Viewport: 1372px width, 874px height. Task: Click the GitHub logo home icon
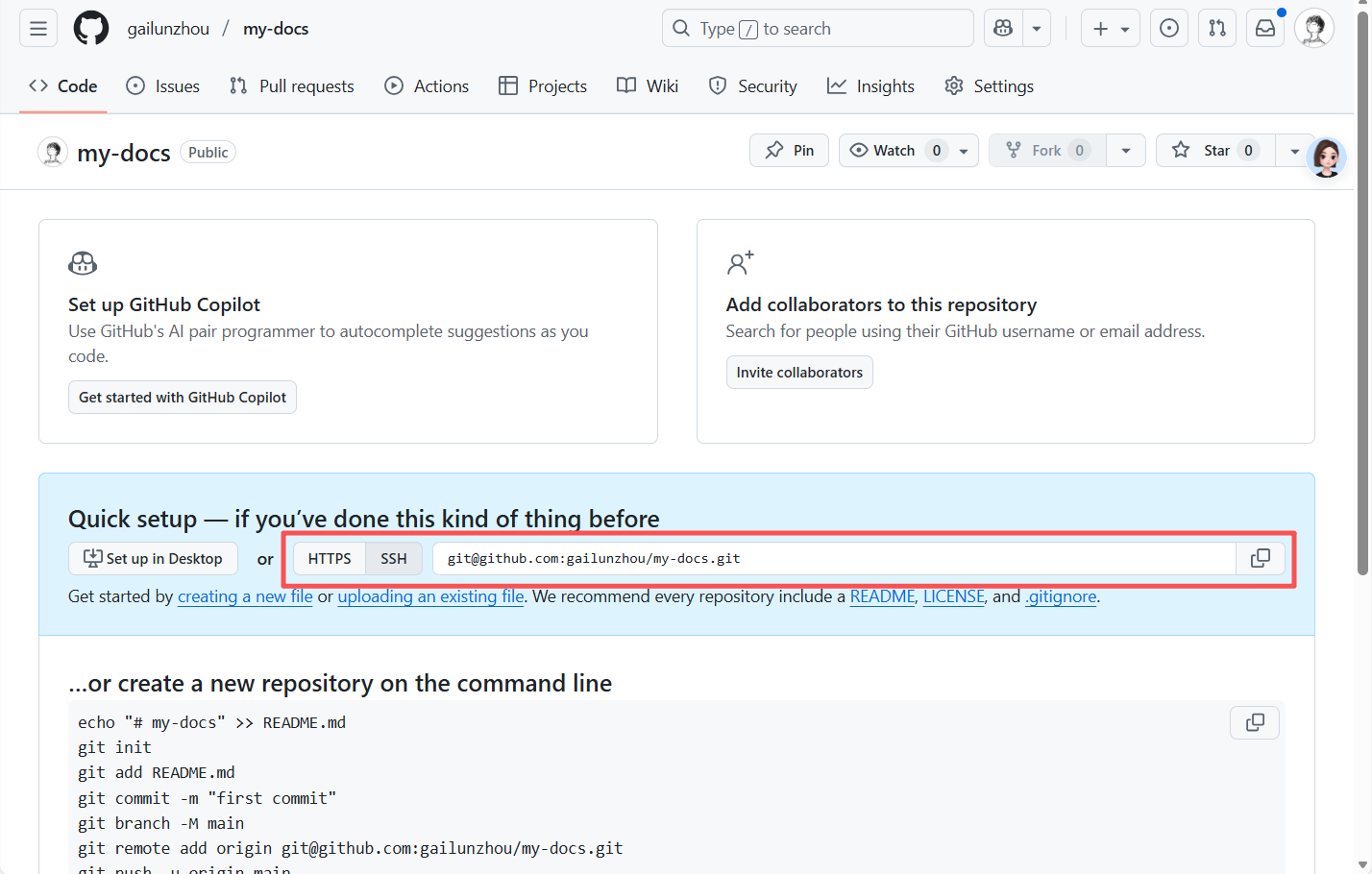pos(91,29)
